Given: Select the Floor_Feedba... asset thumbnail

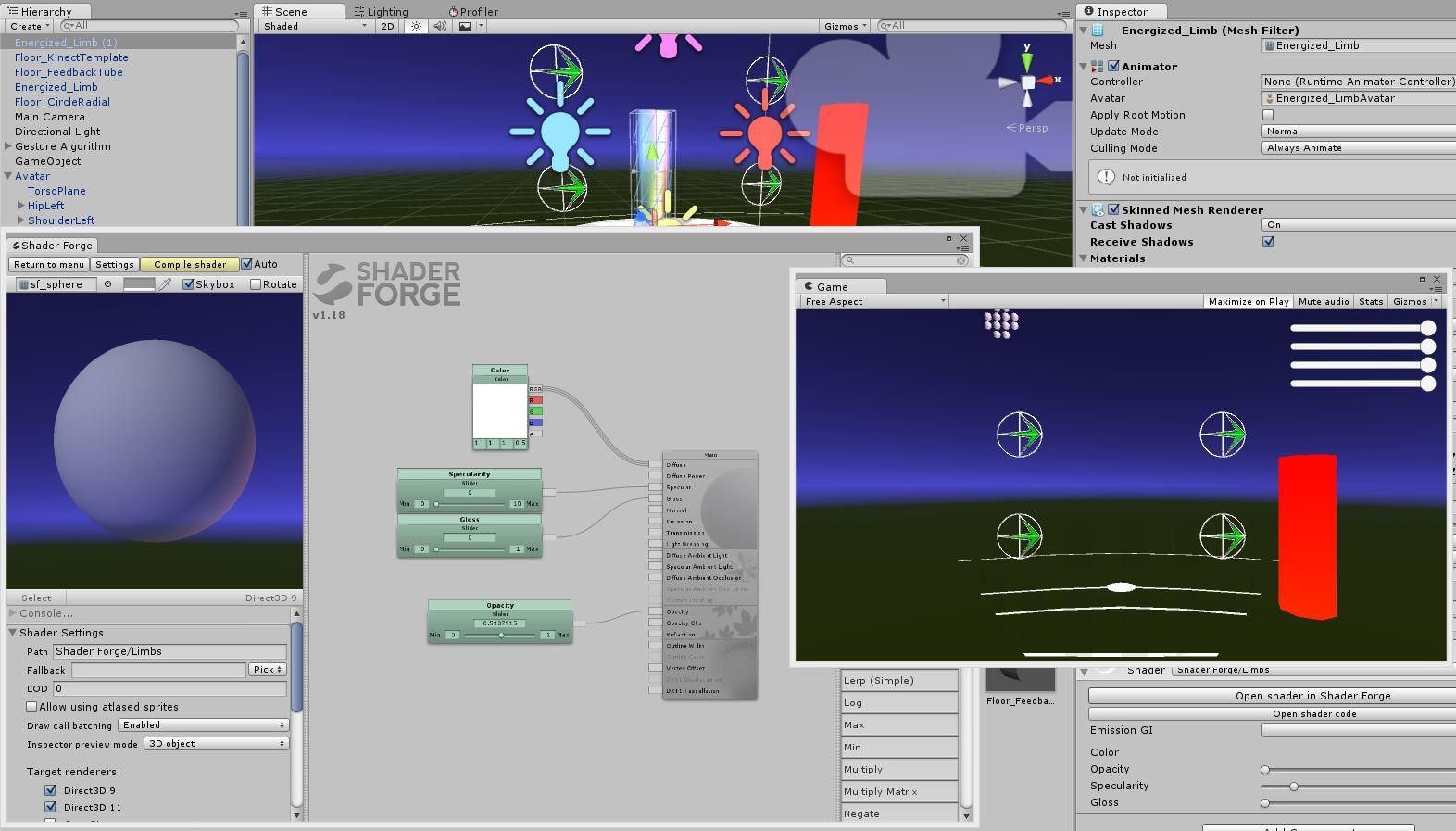Looking at the screenshot, I should coord(1020,678).
